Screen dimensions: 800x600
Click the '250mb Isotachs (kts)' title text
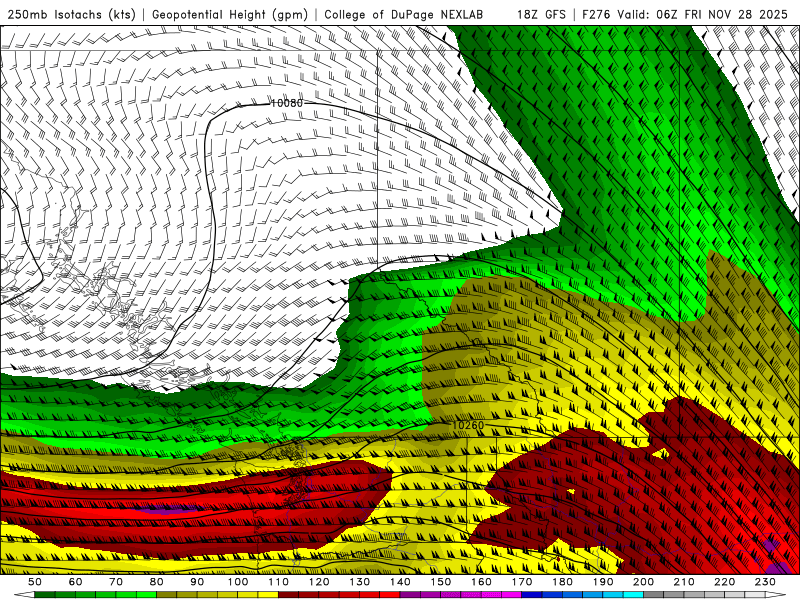[72, 14]
